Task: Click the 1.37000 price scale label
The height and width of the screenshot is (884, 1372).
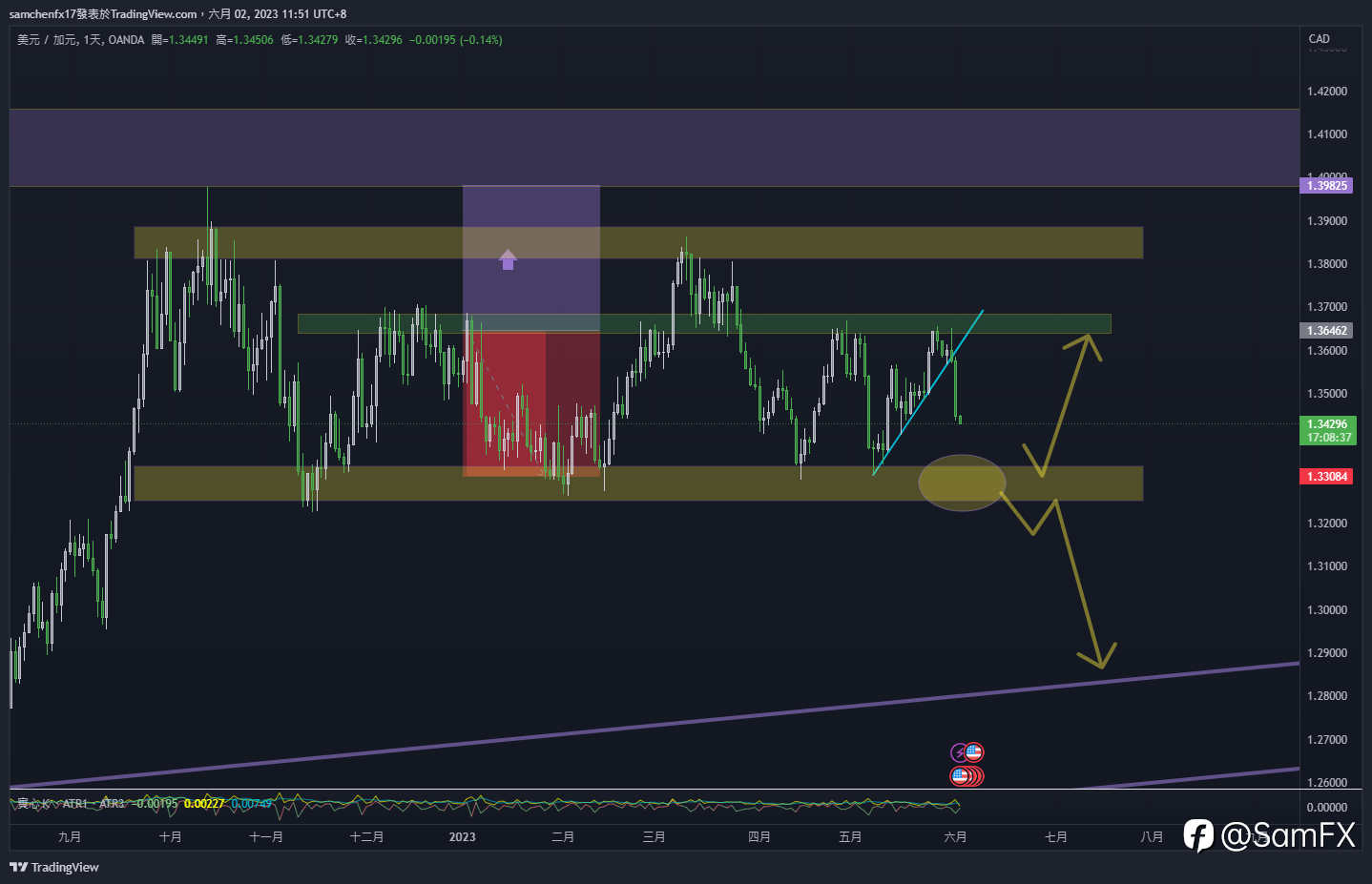Action: pyautogui.click(x=1327, y=307)
